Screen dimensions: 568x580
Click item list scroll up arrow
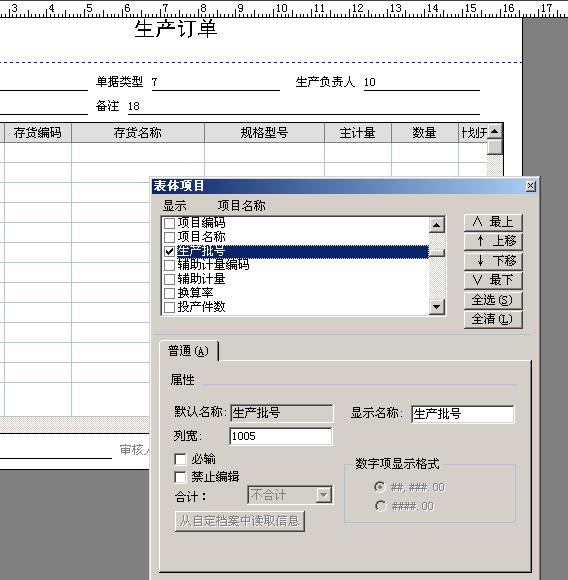(x=436, y=225)
